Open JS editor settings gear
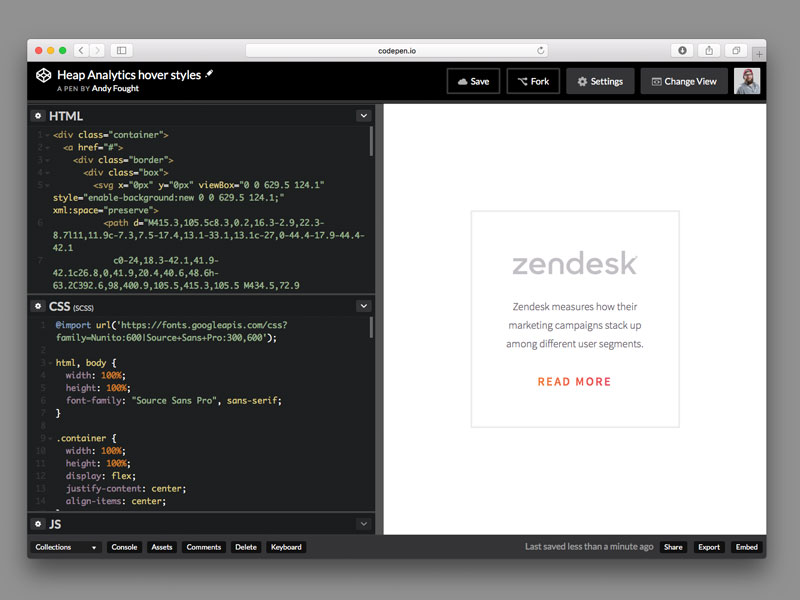 click(x=38, y=524)
